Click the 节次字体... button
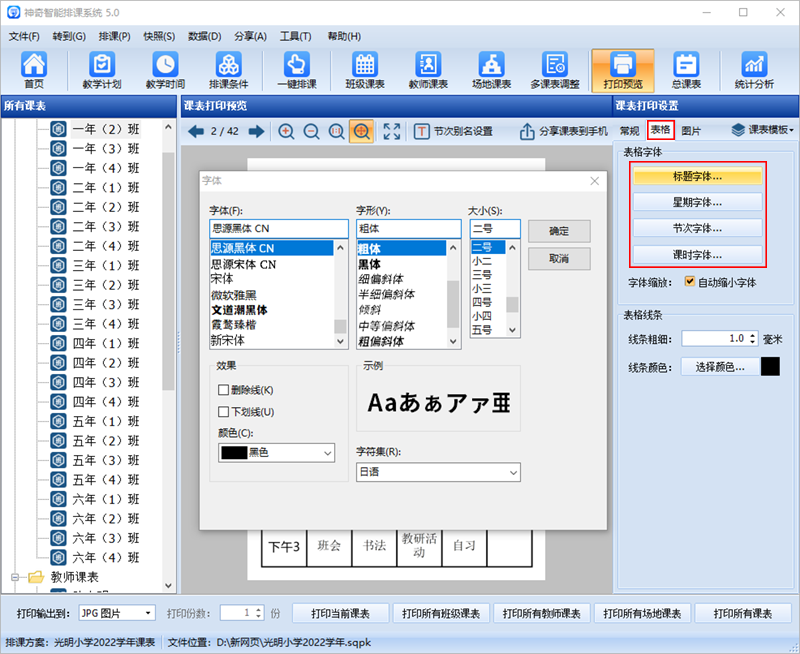800x654 pixels. click(x=697, y=229)
